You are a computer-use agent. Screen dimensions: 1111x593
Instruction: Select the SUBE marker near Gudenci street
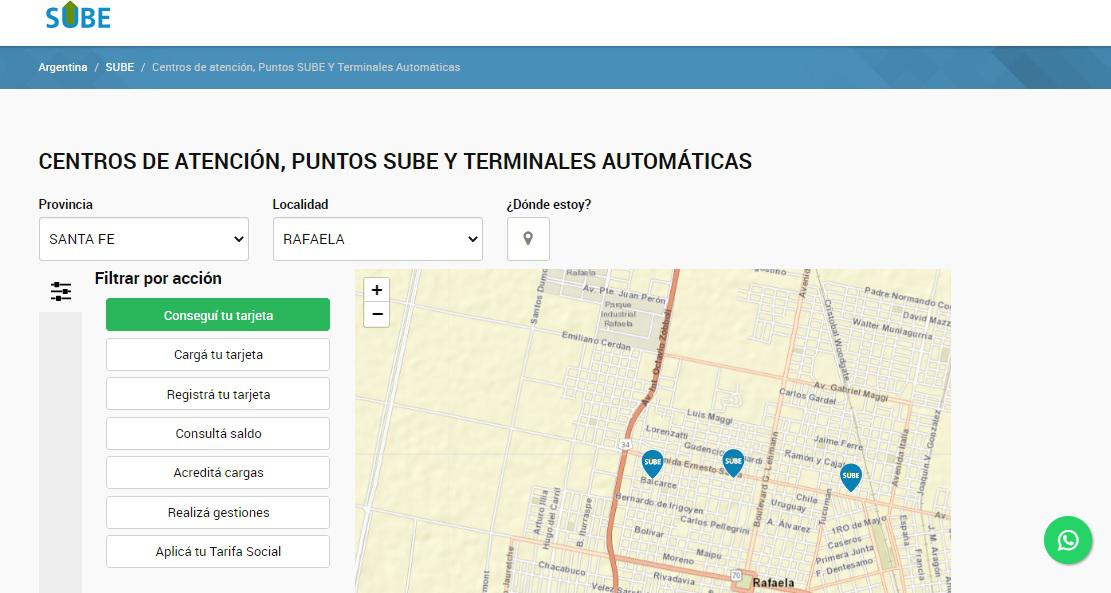click(x=733, y=463)
